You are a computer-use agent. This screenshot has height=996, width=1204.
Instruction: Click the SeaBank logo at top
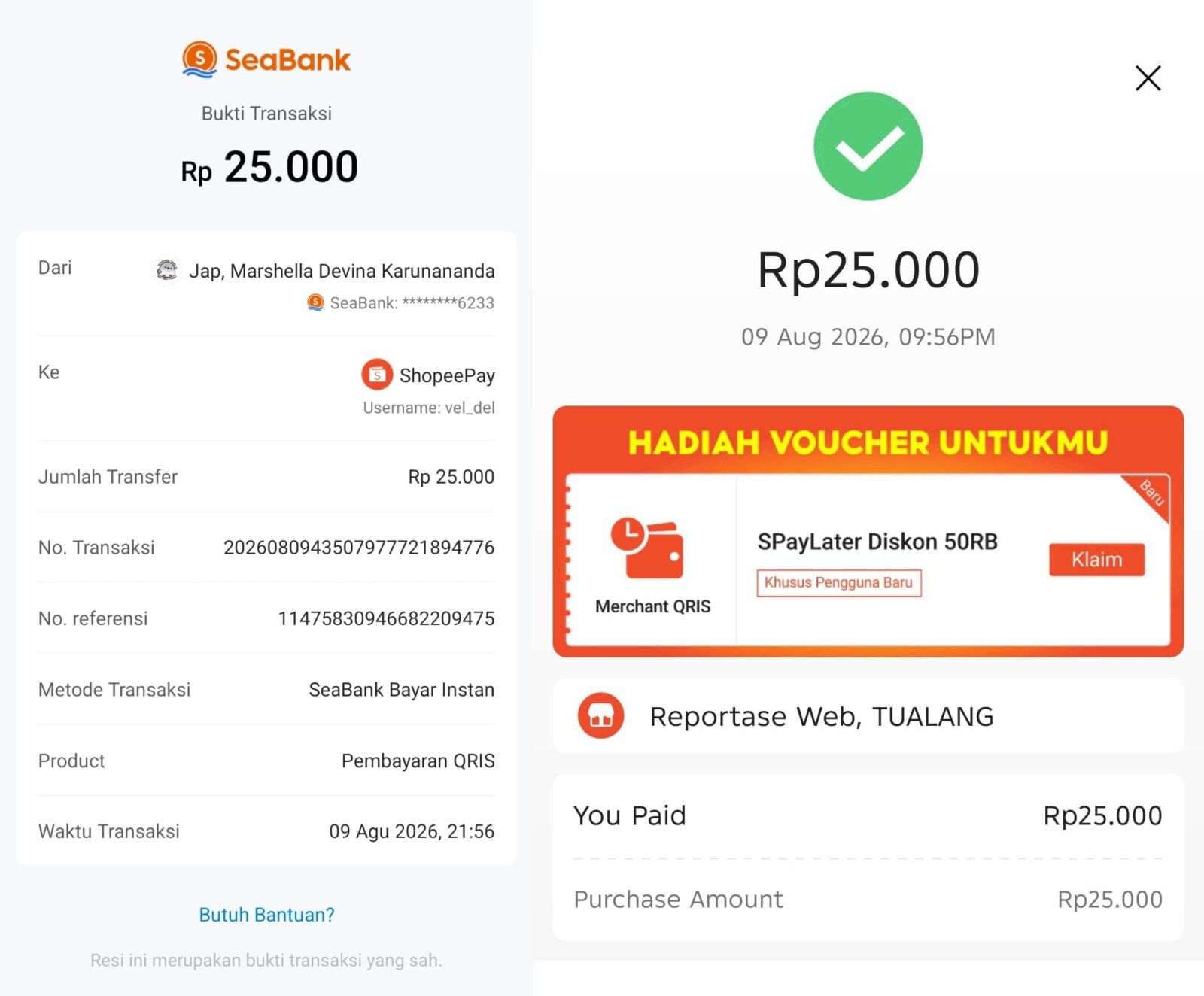click(266, 59)
